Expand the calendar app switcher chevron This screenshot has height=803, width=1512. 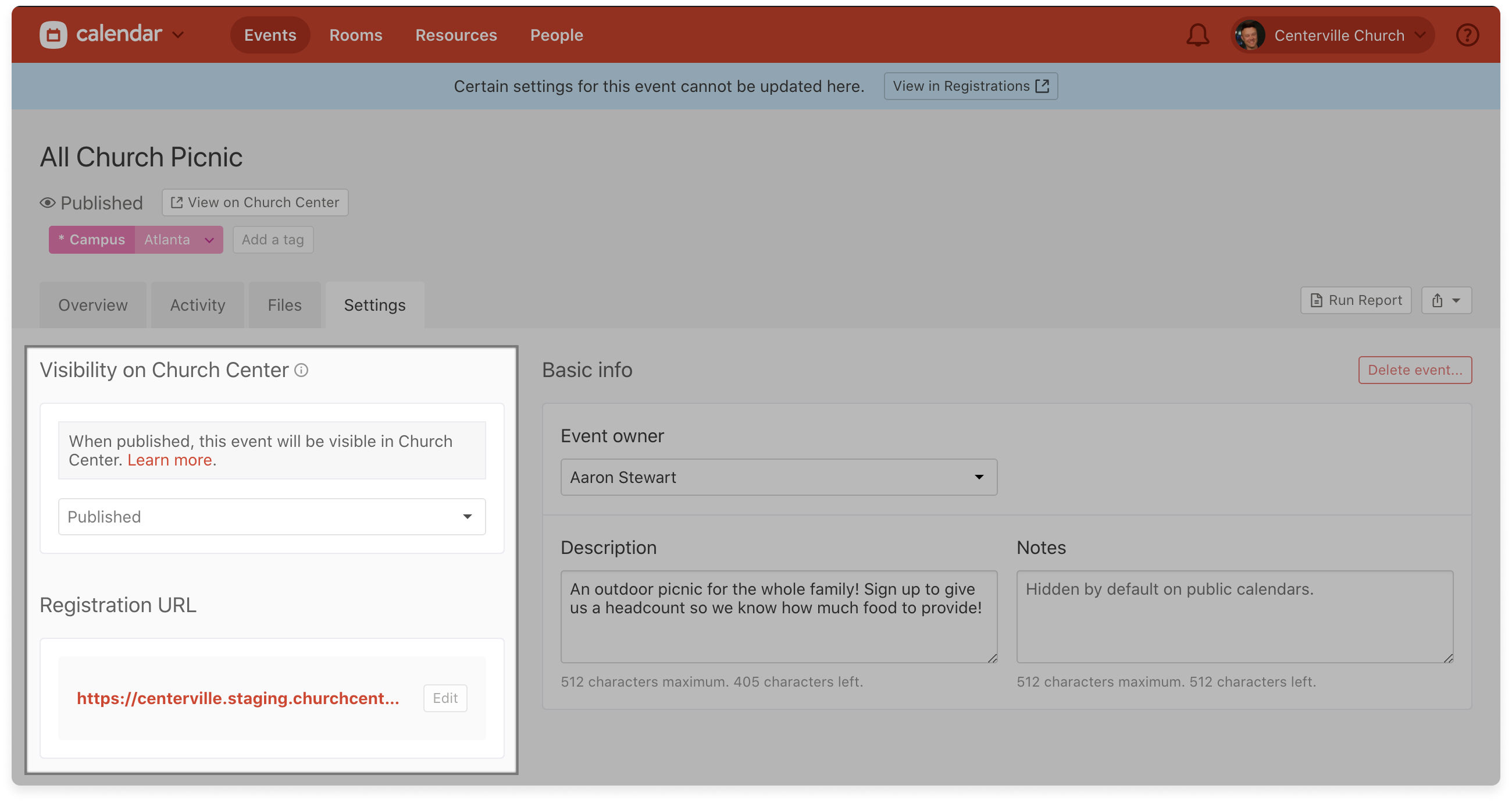pos(178,35)
